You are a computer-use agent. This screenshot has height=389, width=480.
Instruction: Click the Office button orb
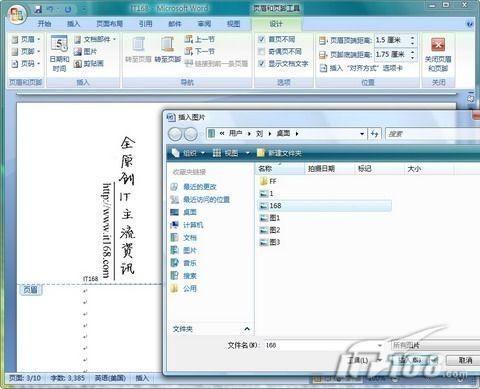click(17, 14)
